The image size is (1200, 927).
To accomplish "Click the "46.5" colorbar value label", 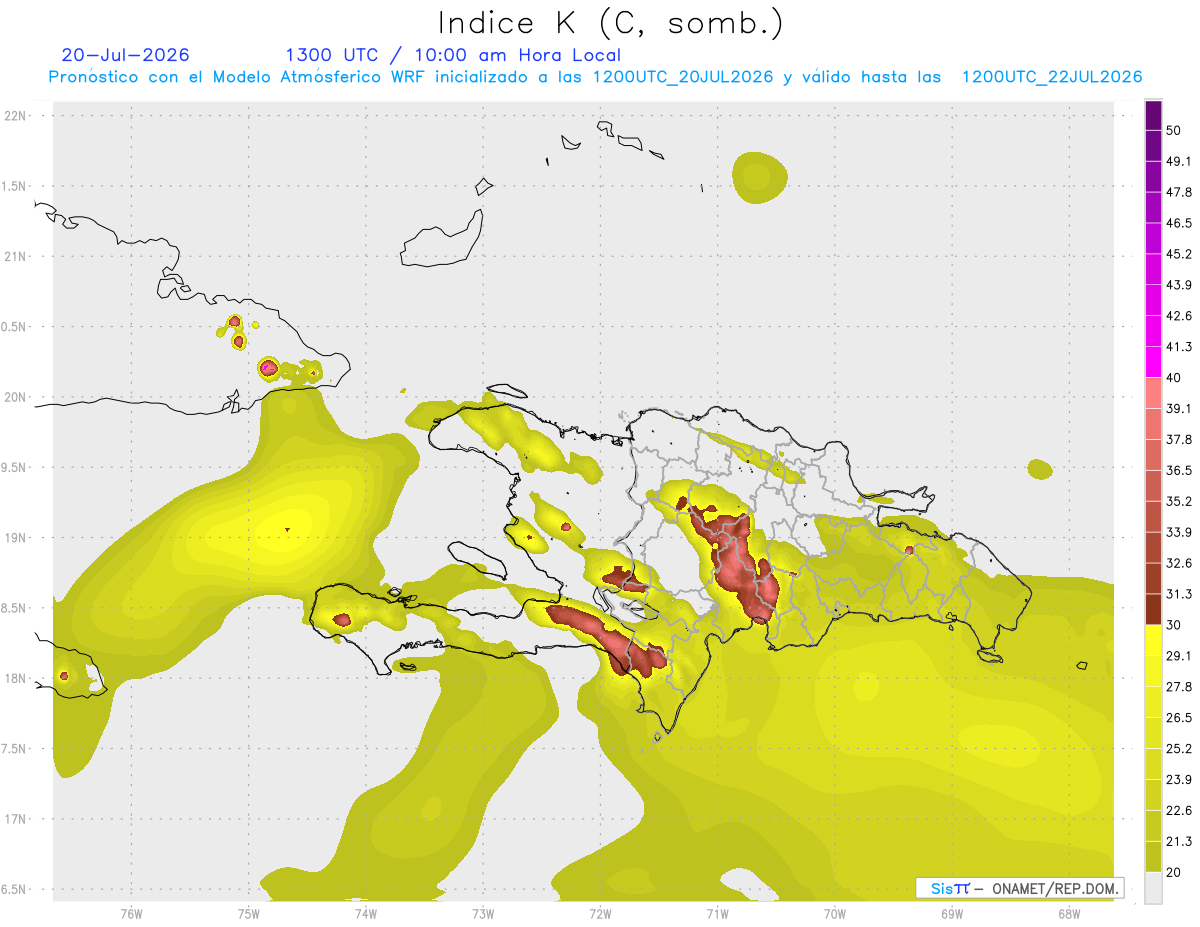I will [x=1179, y=223].
